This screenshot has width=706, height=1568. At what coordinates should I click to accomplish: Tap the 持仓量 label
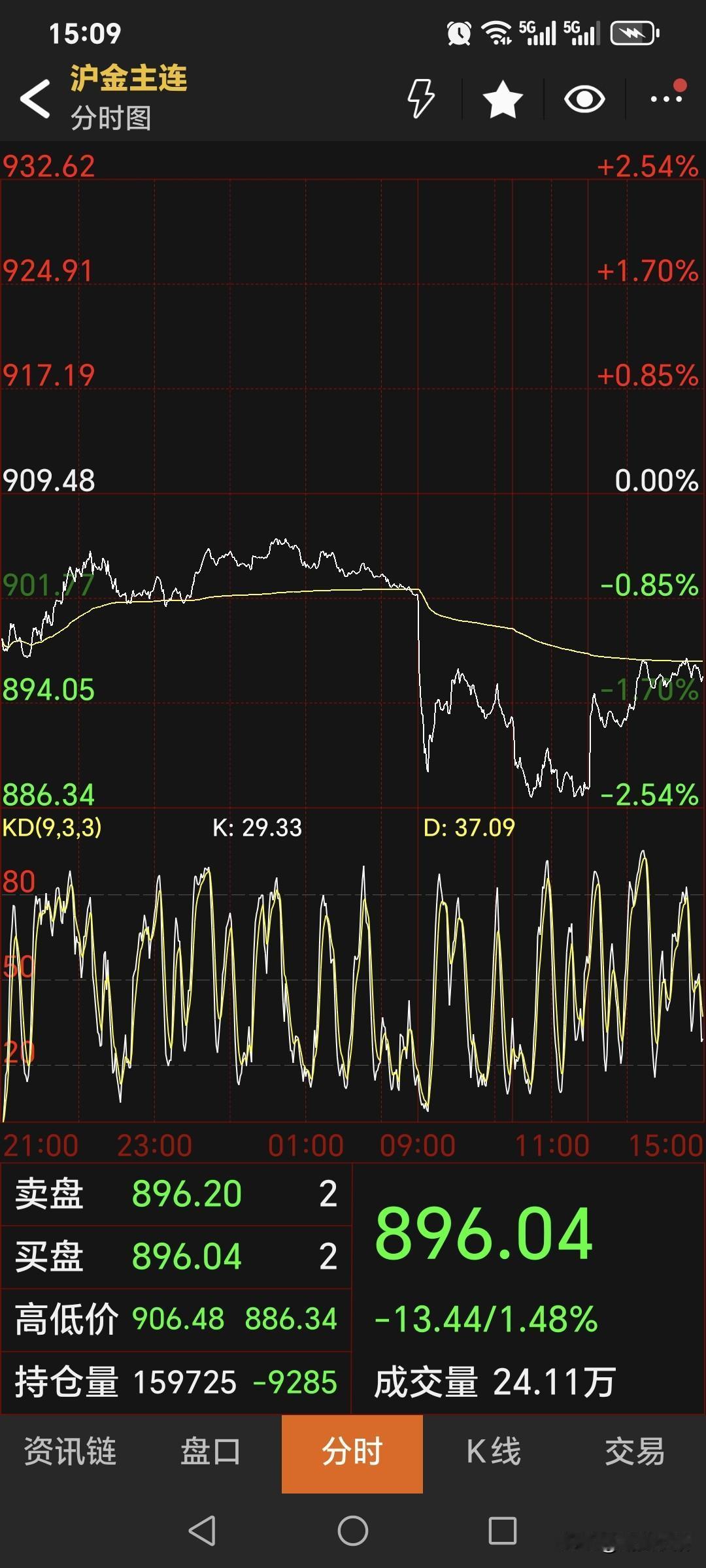pyautogui.click(x=67, y=1382)
